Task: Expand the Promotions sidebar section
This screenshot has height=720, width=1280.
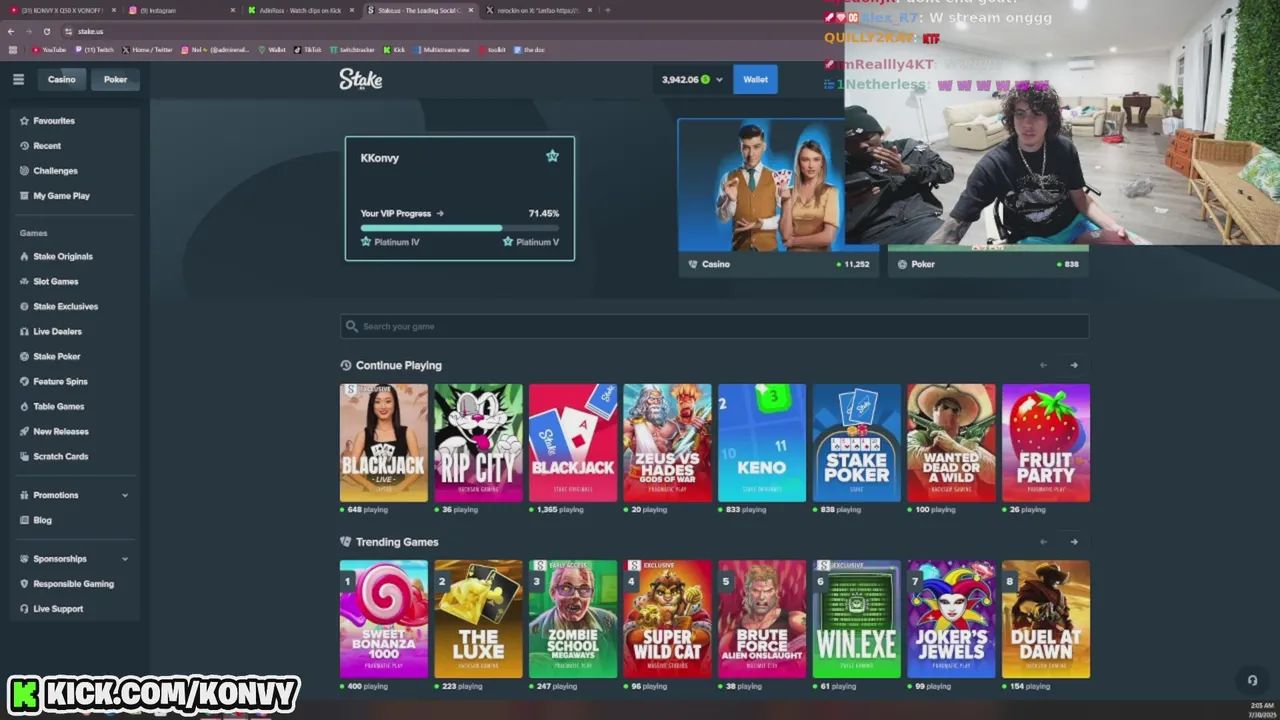Action: pos(125,495)
